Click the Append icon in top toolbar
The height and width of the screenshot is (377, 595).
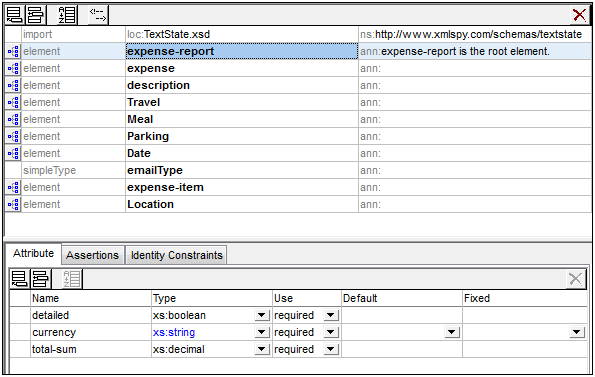[14, 15]
